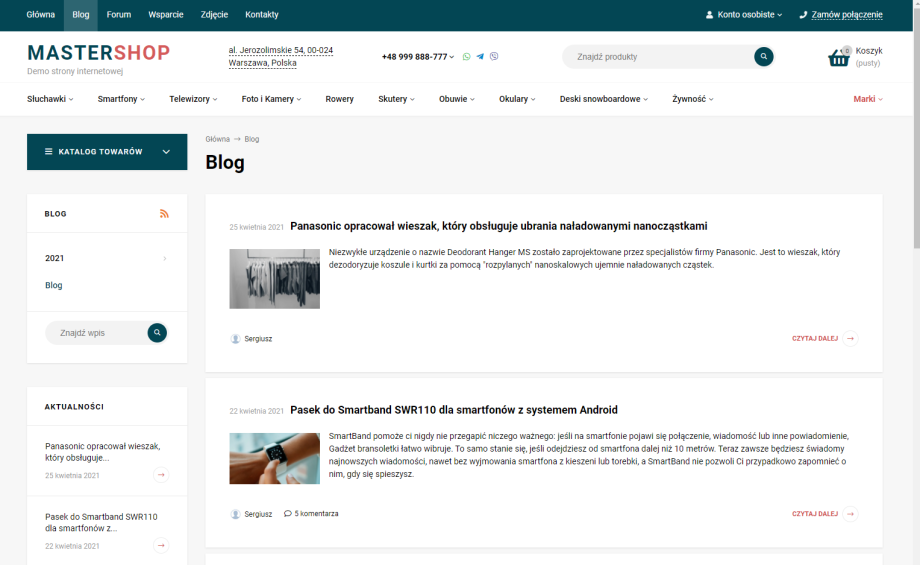Click the WhatsApp contact icon
This screenshot has width=920, height=565.
466,57
